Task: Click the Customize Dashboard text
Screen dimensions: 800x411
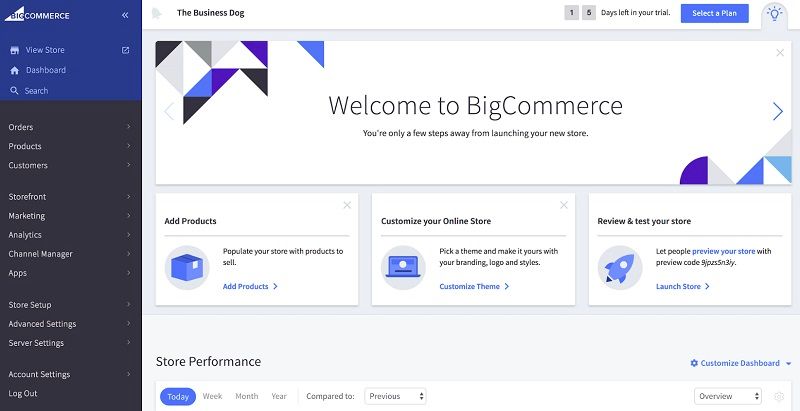Action: point(740,363)
